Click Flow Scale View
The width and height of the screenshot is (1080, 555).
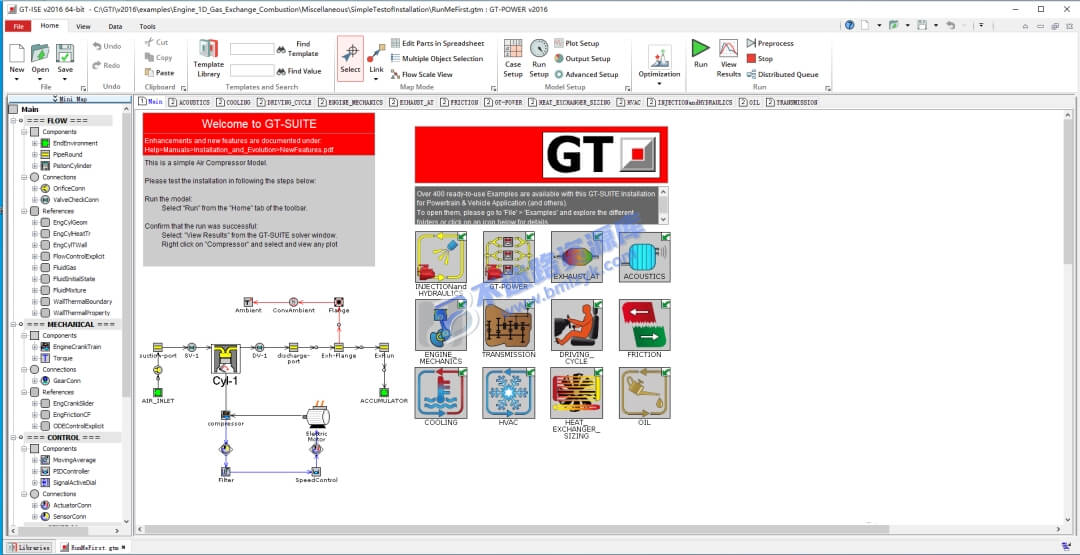[422, 74]
